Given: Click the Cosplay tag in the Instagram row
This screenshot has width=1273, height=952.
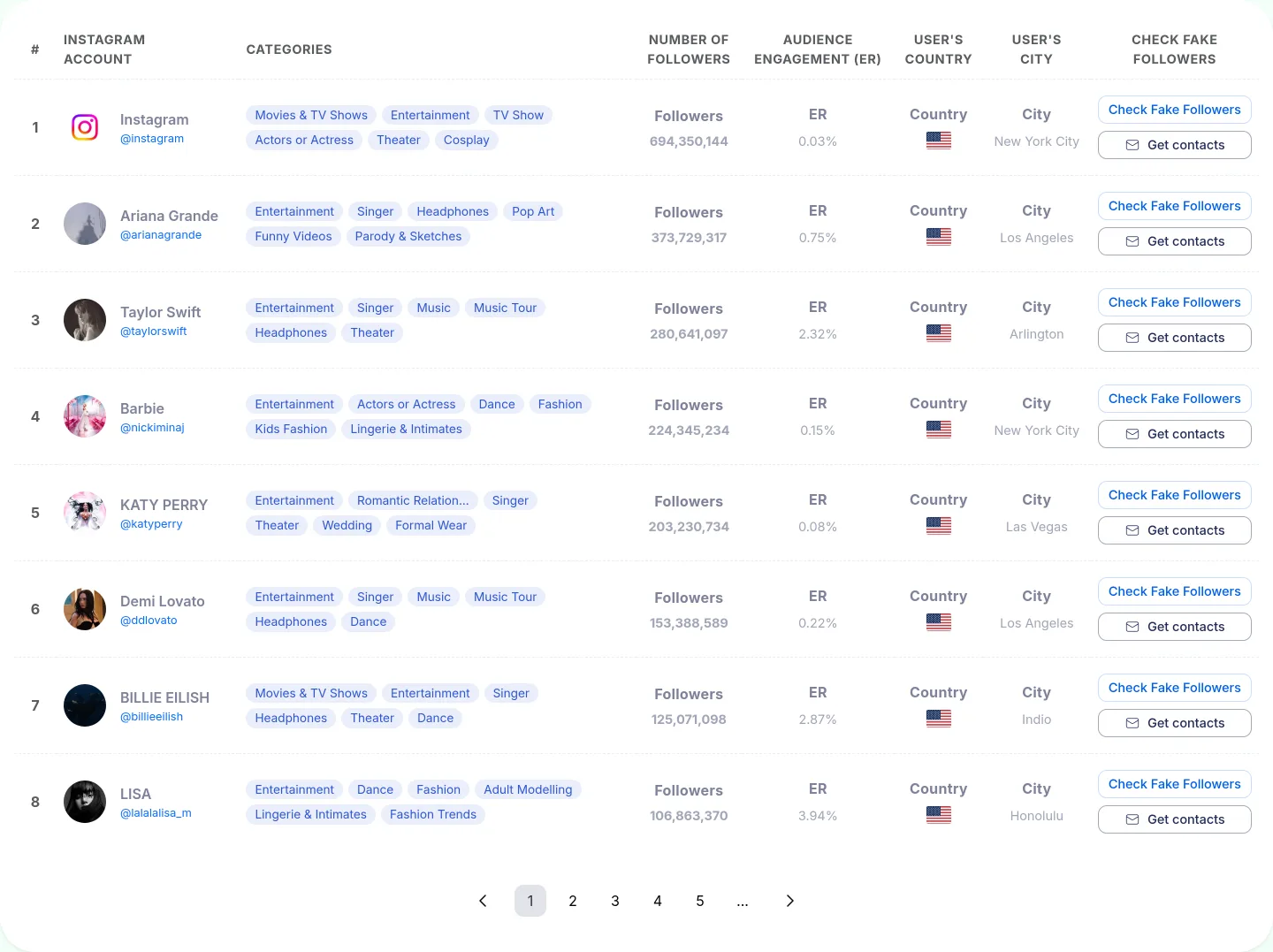Looking at the screenshot, I should (467, 140).
